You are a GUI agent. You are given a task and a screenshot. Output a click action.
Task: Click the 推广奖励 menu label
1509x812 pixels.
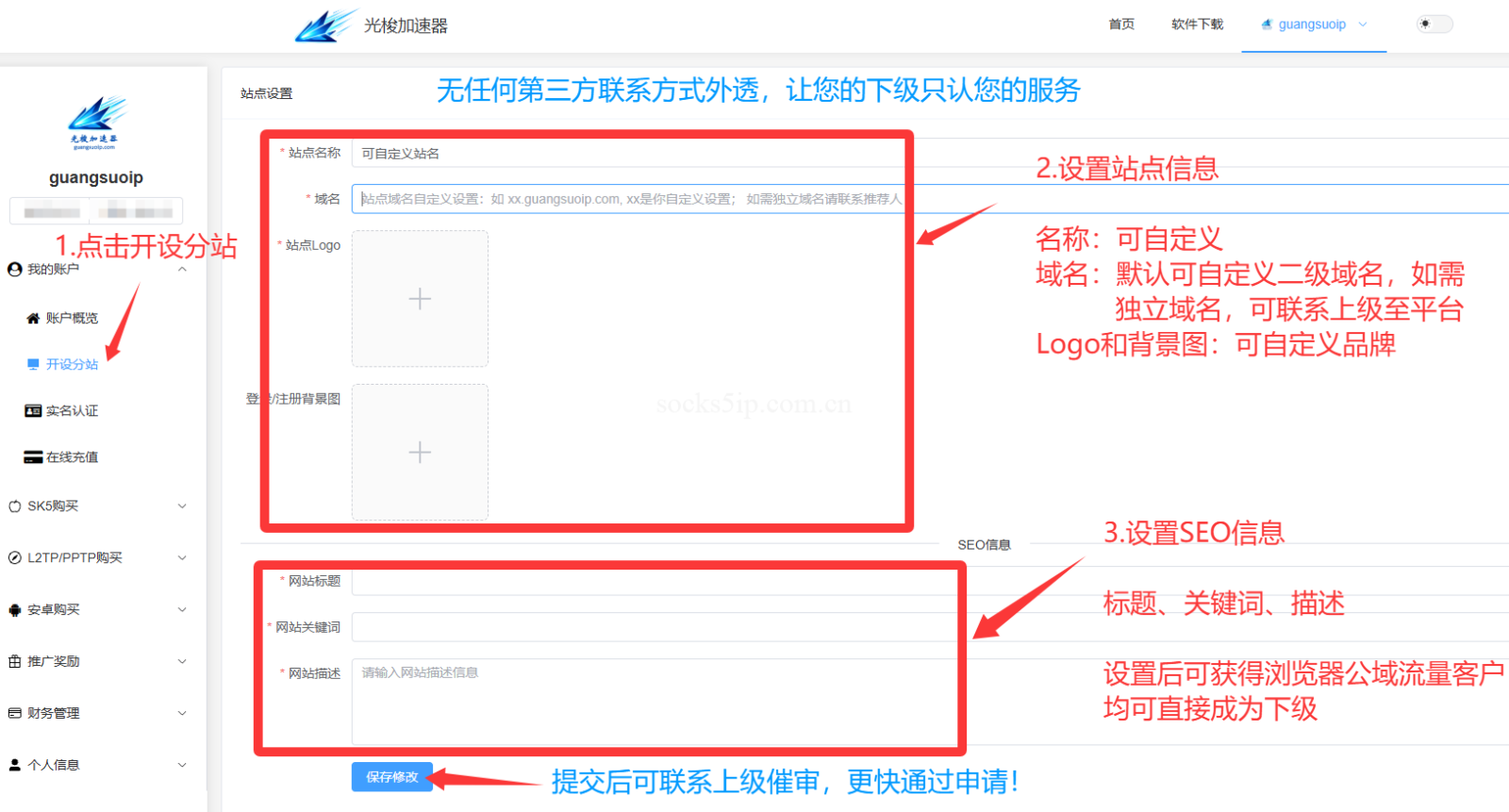[x=54, y=662]
